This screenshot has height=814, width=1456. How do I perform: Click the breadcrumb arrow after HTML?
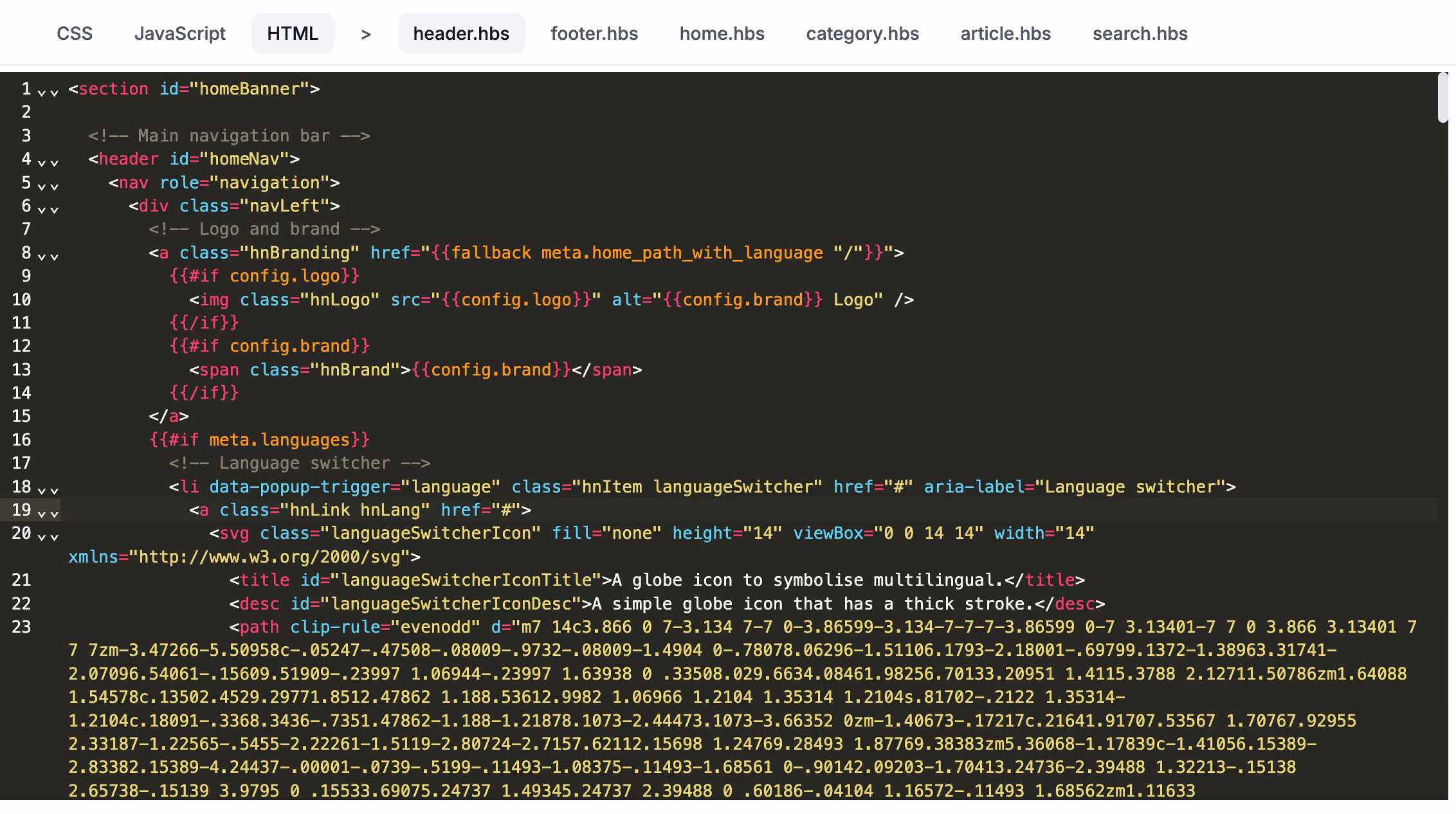[x=366, y=34]
